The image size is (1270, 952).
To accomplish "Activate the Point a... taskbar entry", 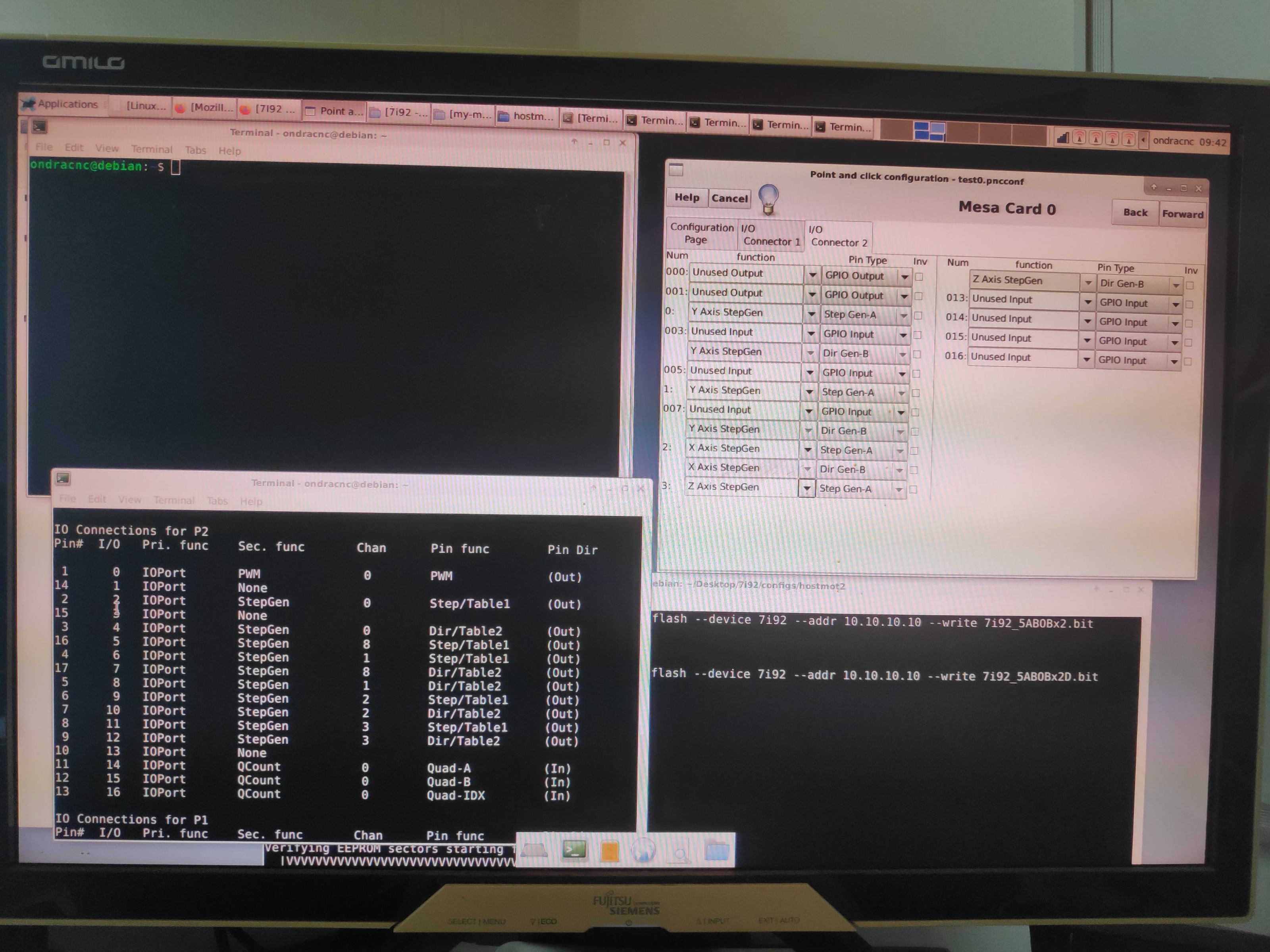I will point(334,111).
